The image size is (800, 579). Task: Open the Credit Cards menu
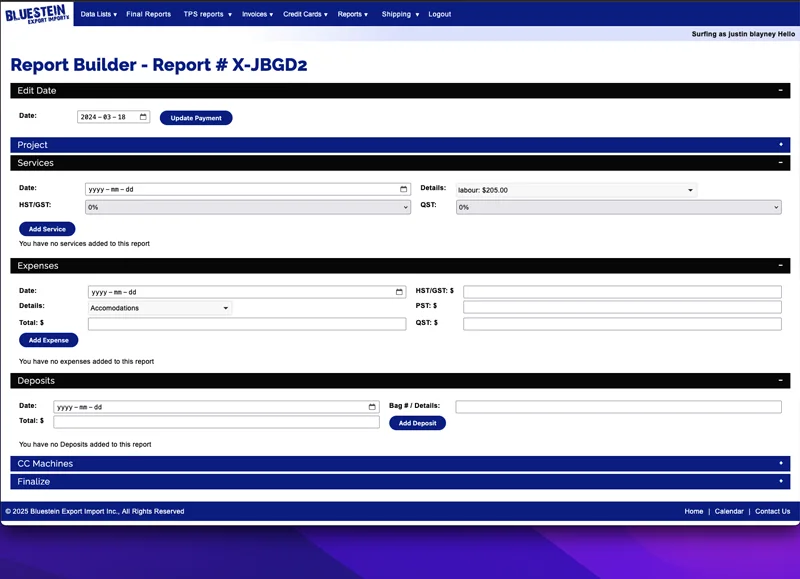pos(305,14)
